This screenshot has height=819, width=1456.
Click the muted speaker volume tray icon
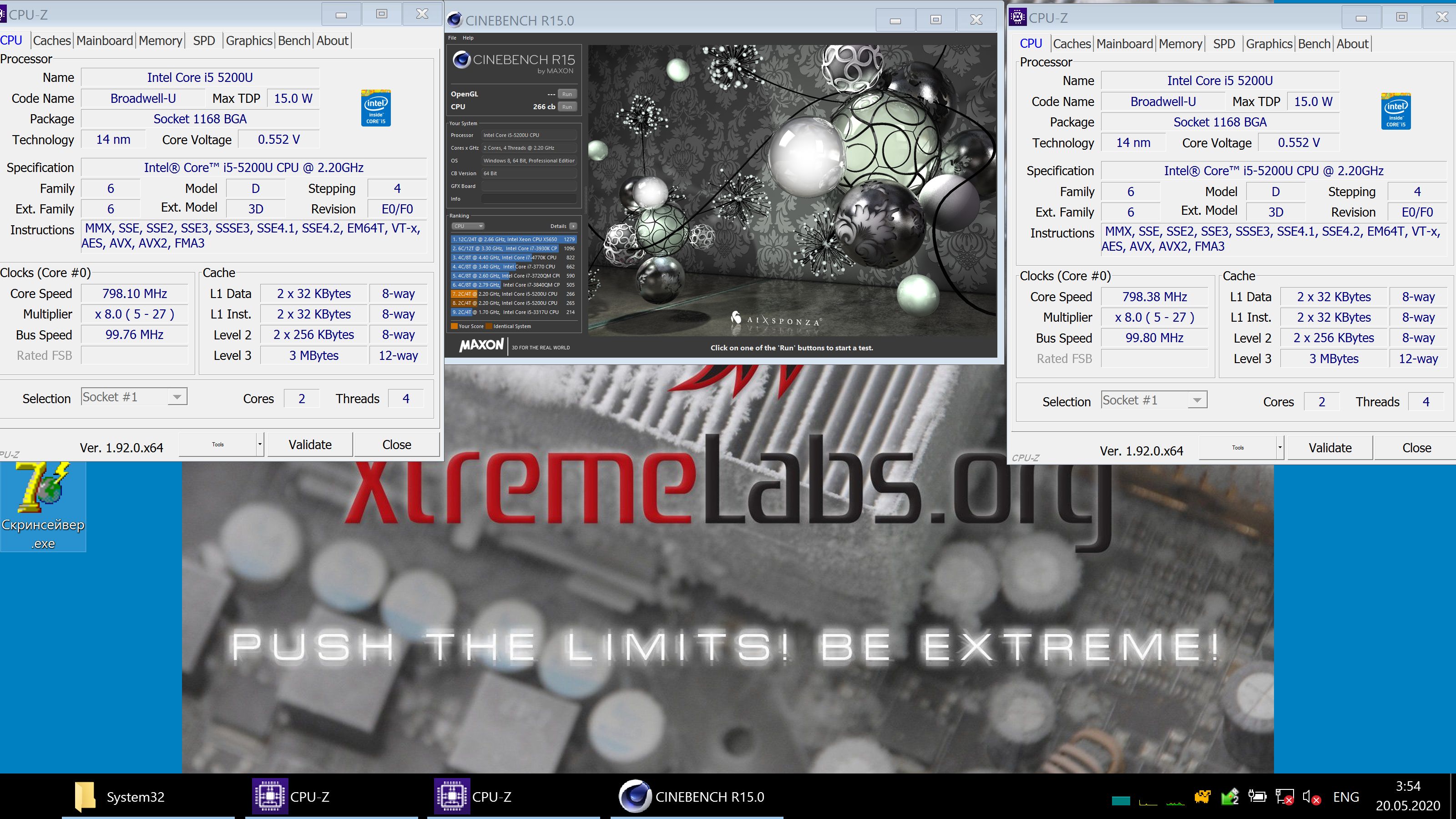pos(1311,798)
